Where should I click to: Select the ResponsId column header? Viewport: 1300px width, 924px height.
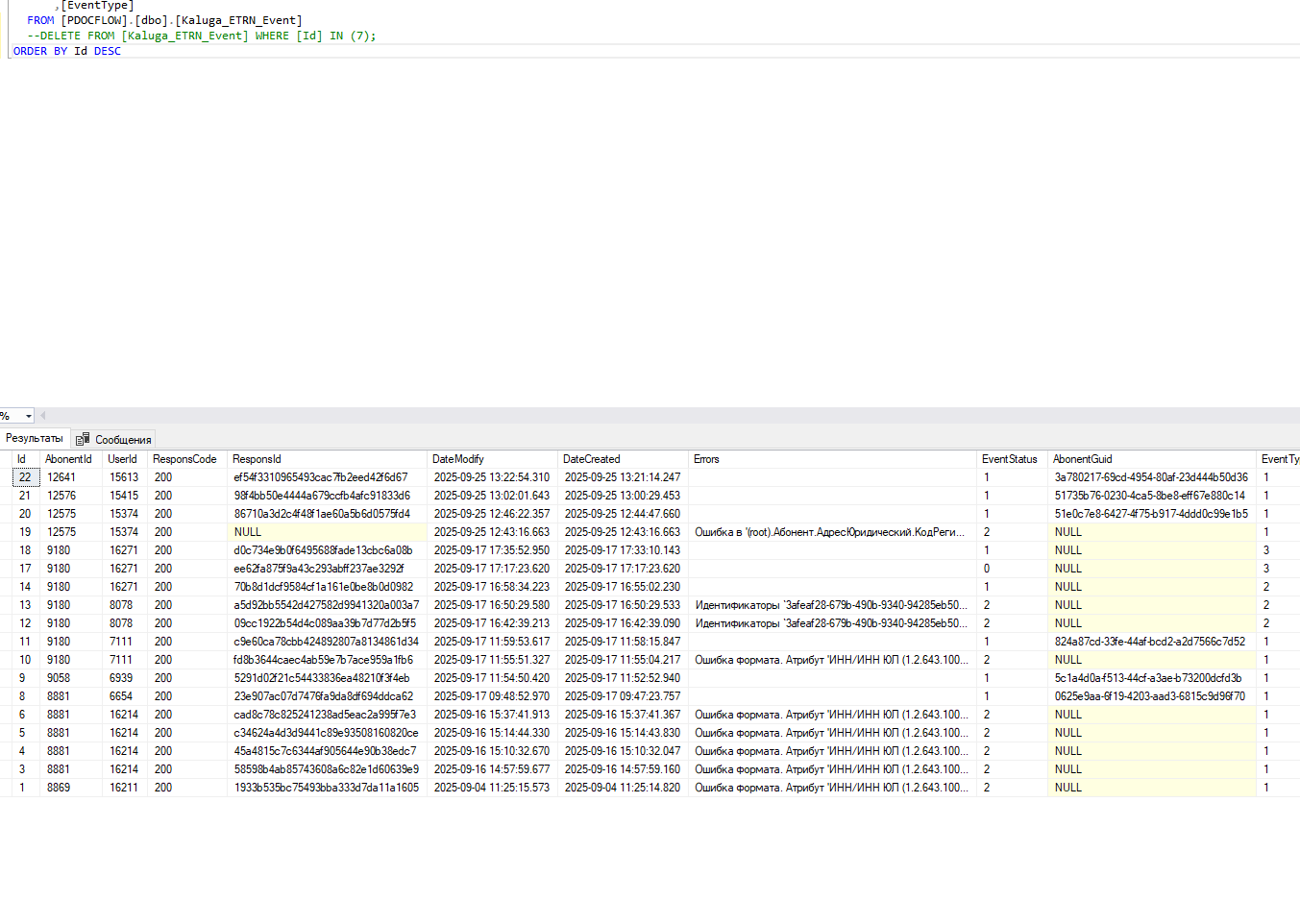[327, 459]
